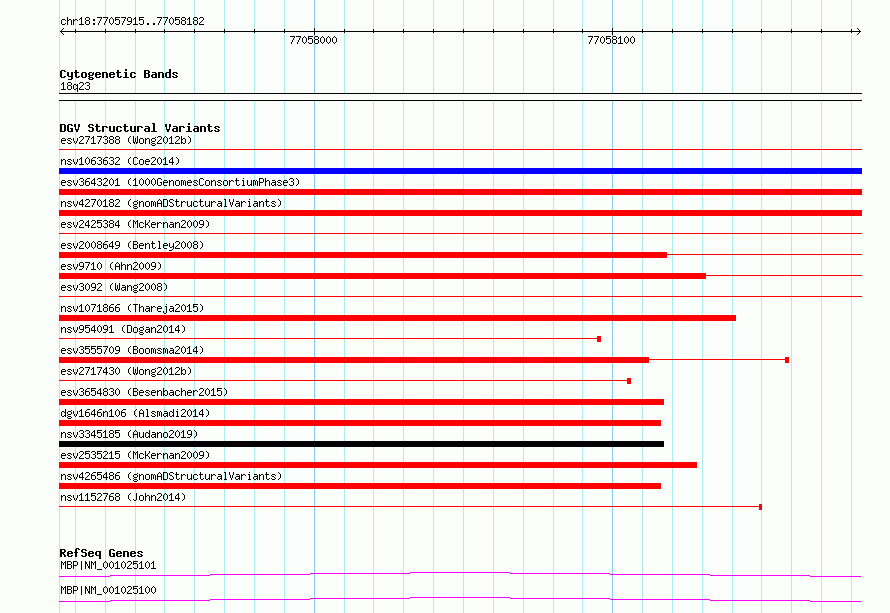
Task: Select the DGV Structural Variants track title
Action: 140,128
